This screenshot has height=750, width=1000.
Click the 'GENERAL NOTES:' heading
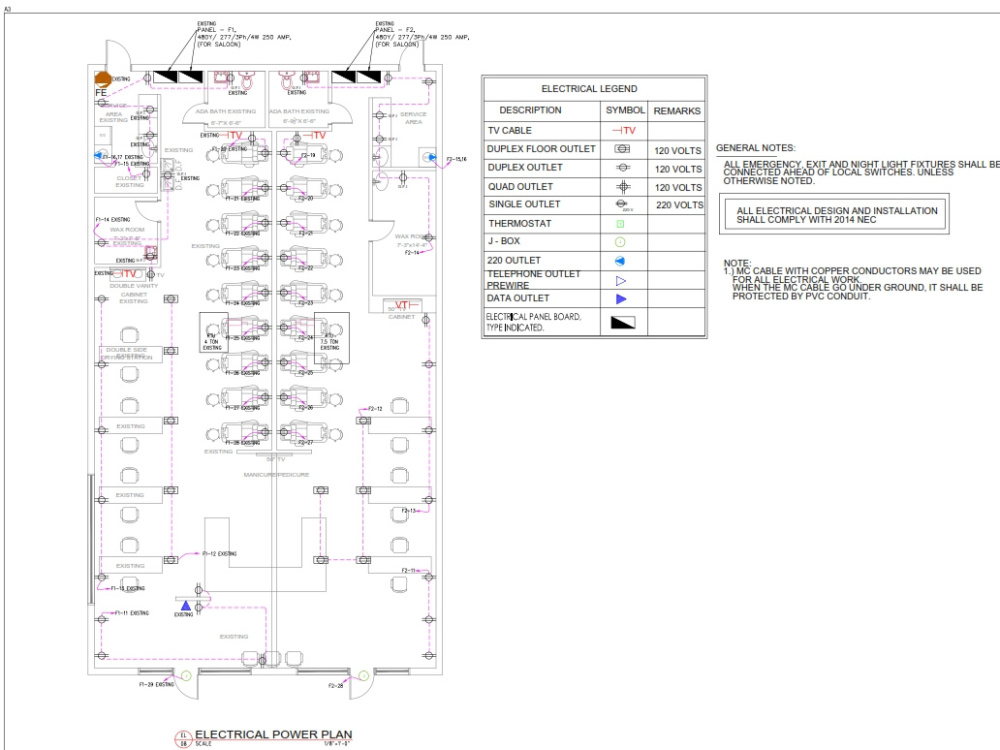pos(755,148)
